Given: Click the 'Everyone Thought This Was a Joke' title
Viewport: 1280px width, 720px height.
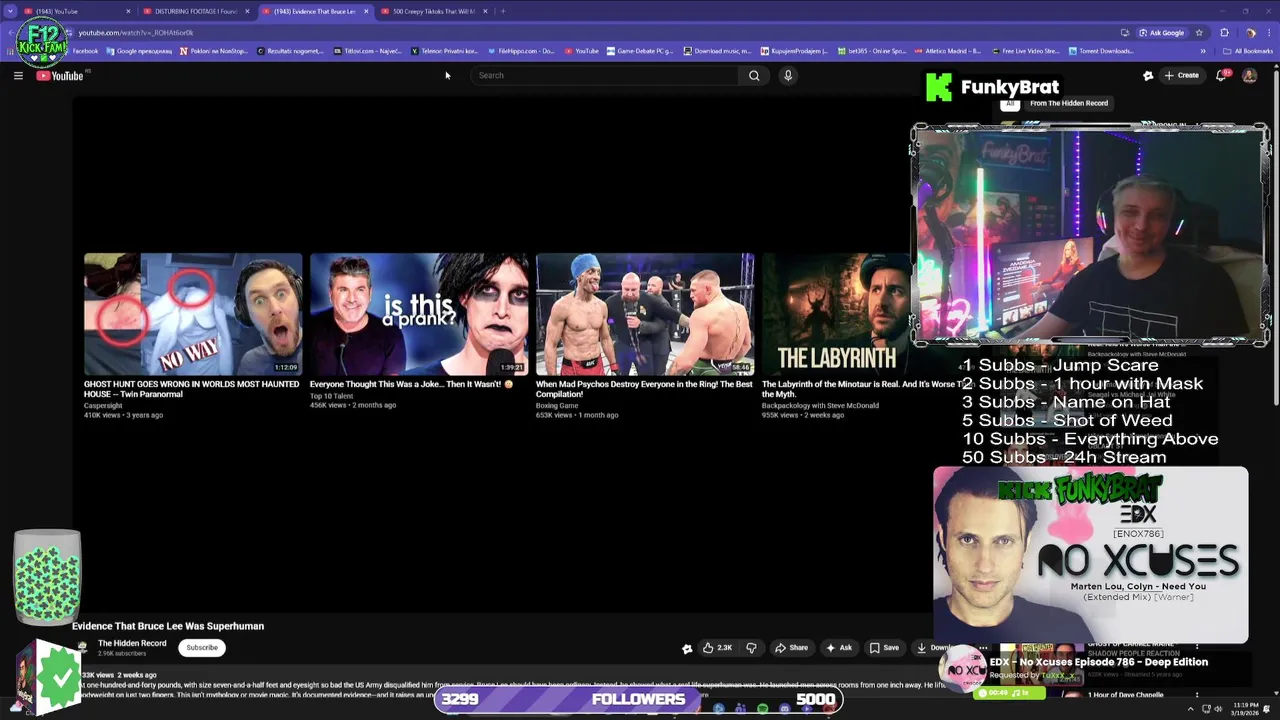Looking at the screenshot, I should pyautogui.click(x=411, y=384).
